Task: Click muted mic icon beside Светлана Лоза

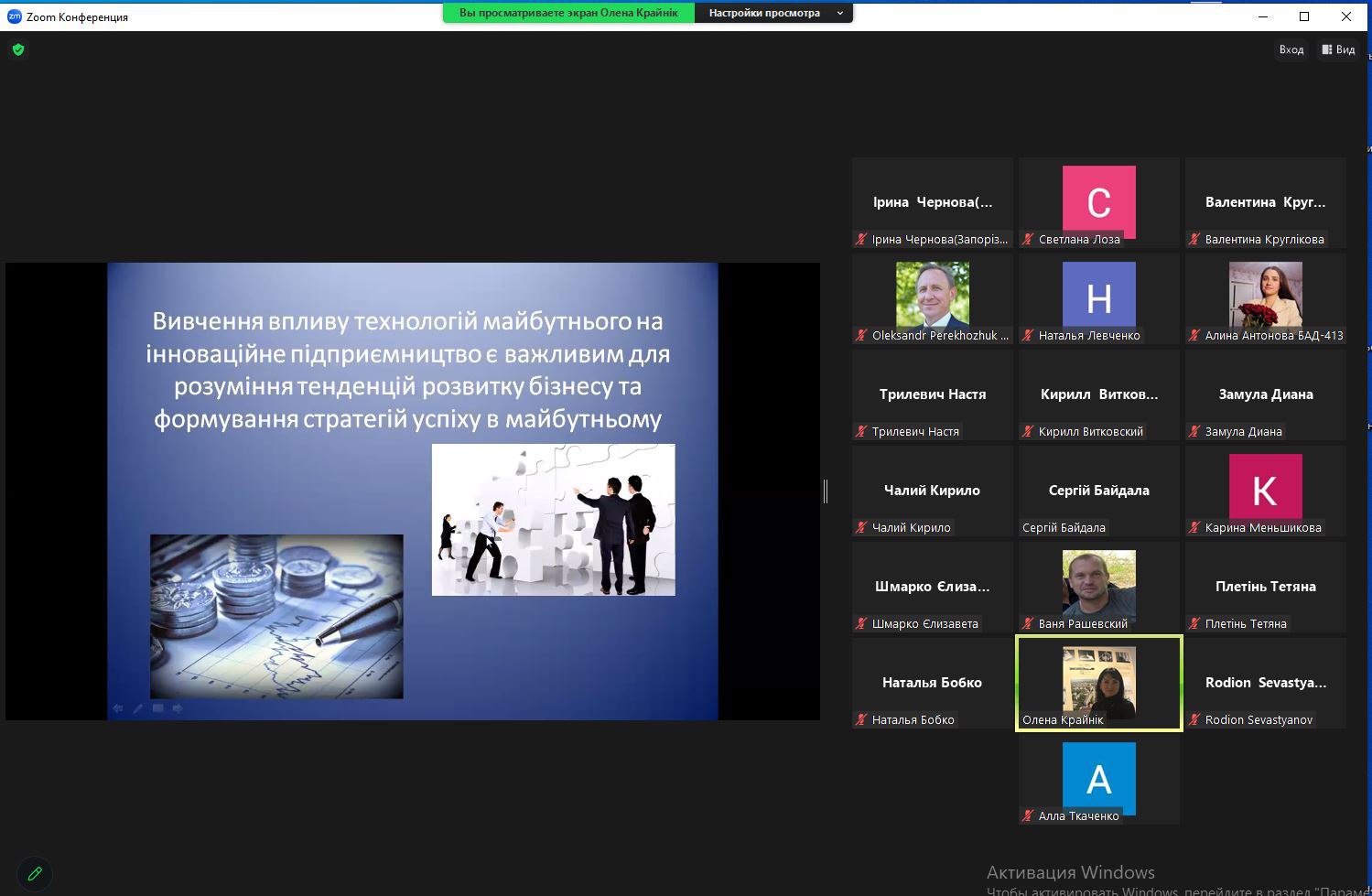Action: click(x=1028, y=240)
